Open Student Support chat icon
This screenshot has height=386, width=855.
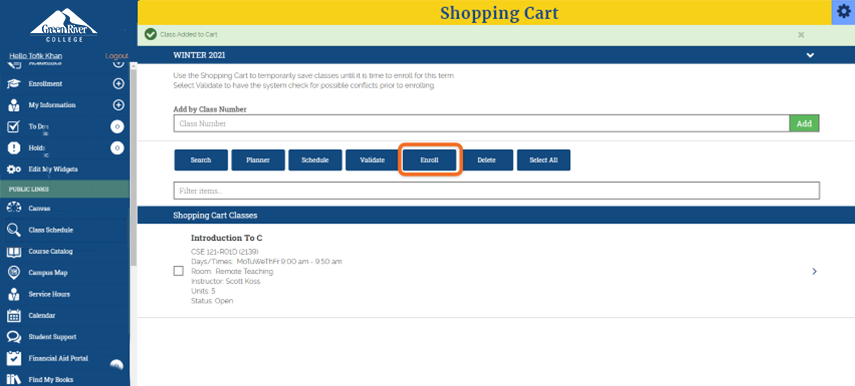click(14, 337)
